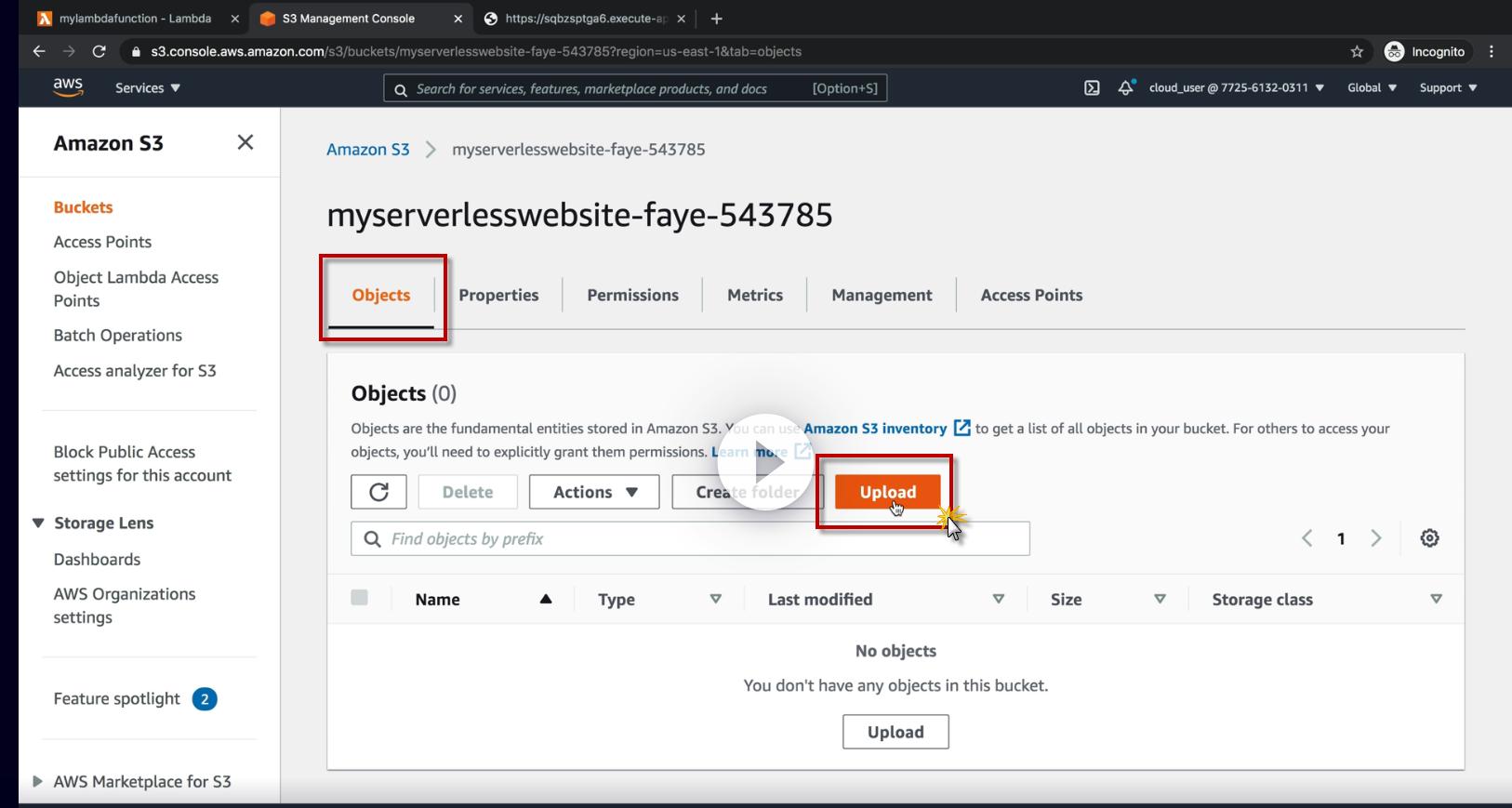The image size is (1512, 808).
Task: Bookmark this page with the star icon
Action: pyautogui.click(x=1357, y=52)
